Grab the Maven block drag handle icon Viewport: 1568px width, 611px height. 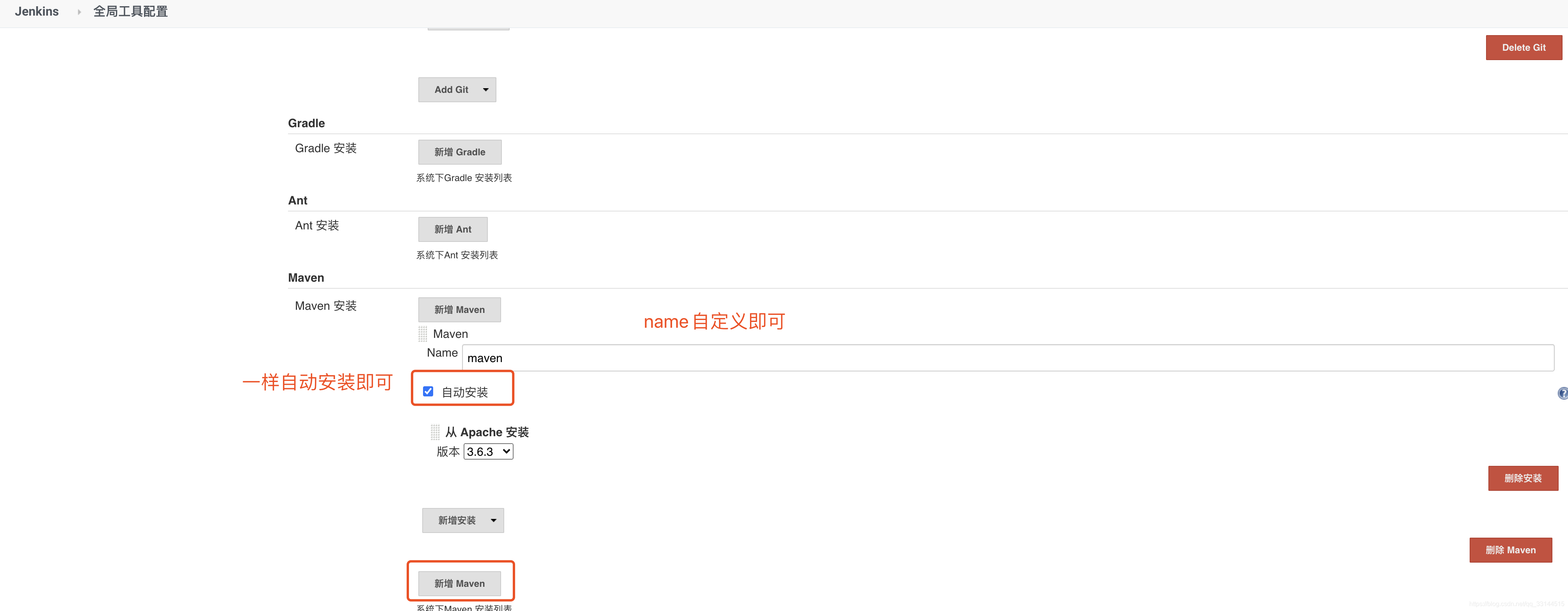click(422, 334)
